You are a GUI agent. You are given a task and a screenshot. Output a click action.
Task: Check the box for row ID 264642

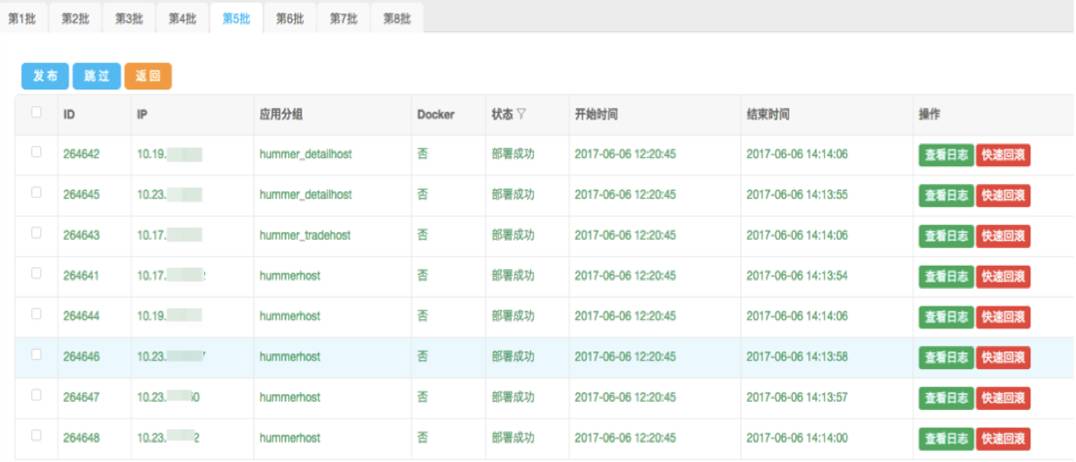point(36,152)
